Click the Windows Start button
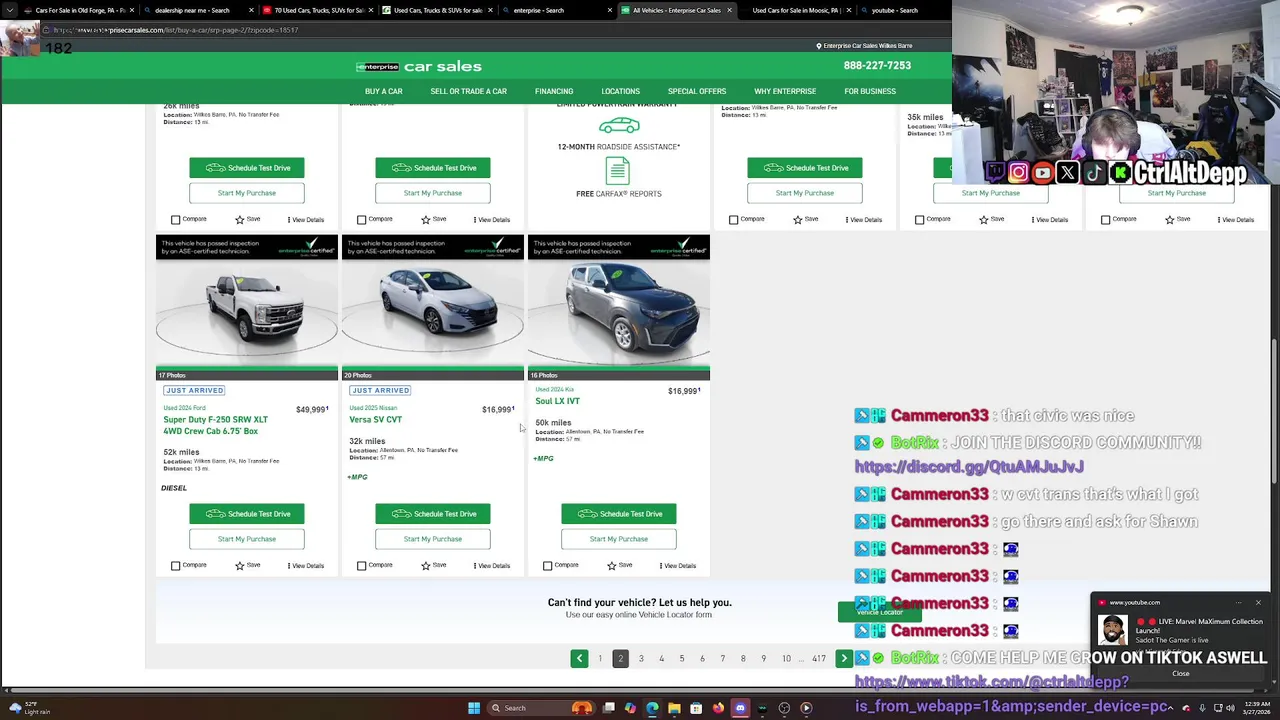Viewport: 1280px width, 720px height. 474,708
